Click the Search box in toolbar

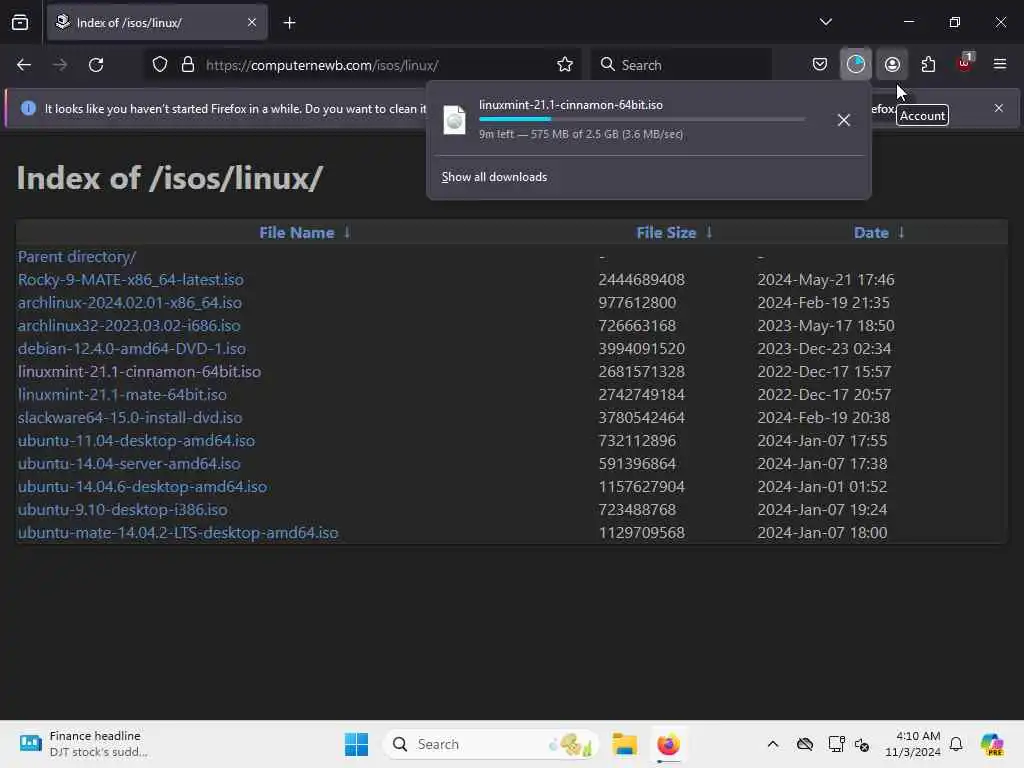(x=681, y=65)
